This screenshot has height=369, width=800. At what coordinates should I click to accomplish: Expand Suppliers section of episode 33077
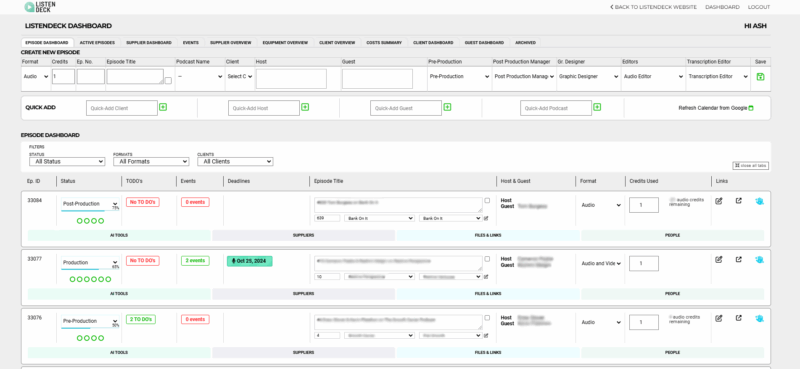coord(304,294)
